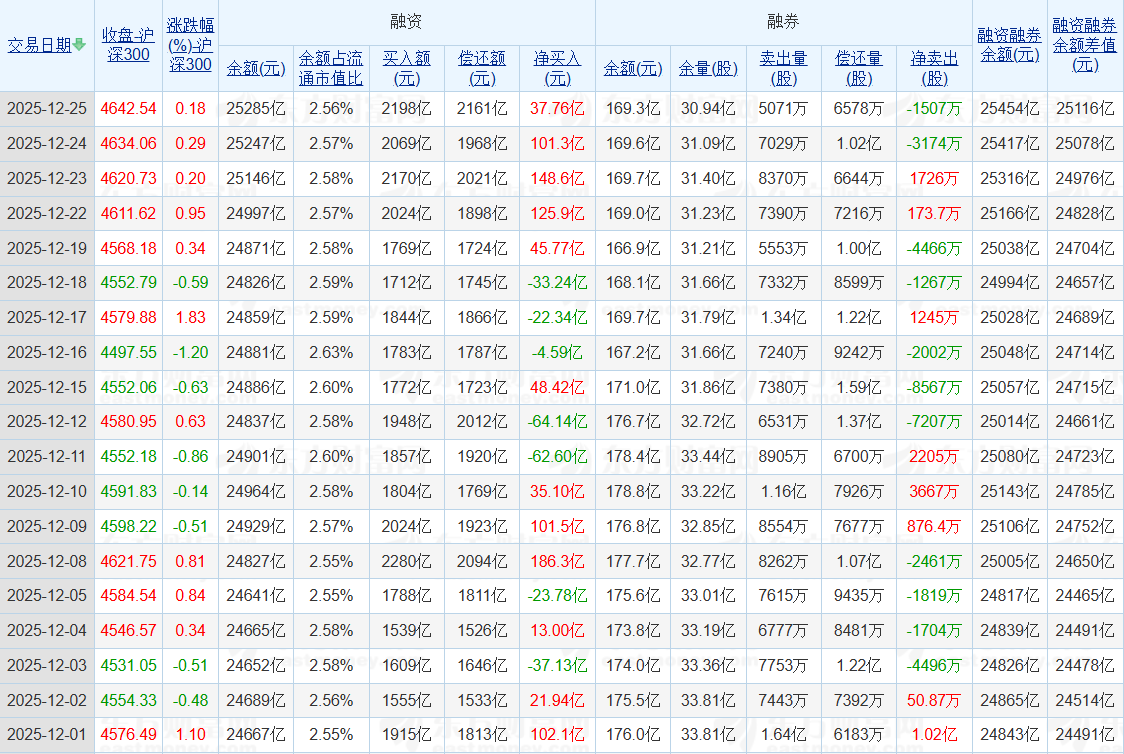The image size is (1124, 754).
Task: Click total balance 24817亿
Action: [x=1009, y=596]
